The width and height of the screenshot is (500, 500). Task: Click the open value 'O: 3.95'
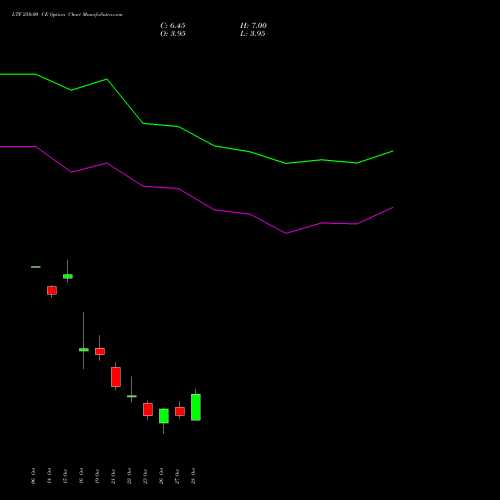pyautogui.click(x=173, y=34)
